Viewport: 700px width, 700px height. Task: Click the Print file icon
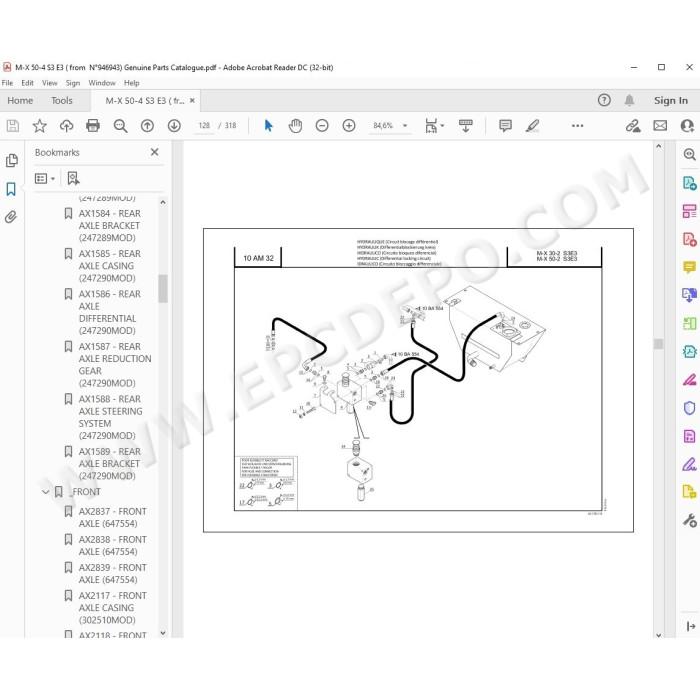(x=93, y=125)
